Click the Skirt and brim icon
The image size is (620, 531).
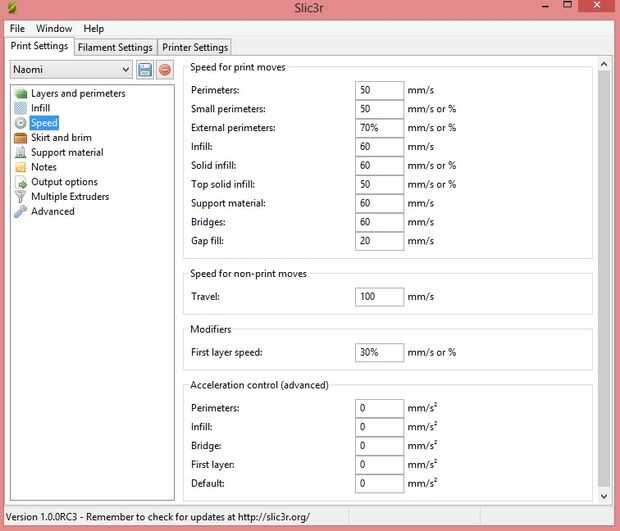[21, 138]
